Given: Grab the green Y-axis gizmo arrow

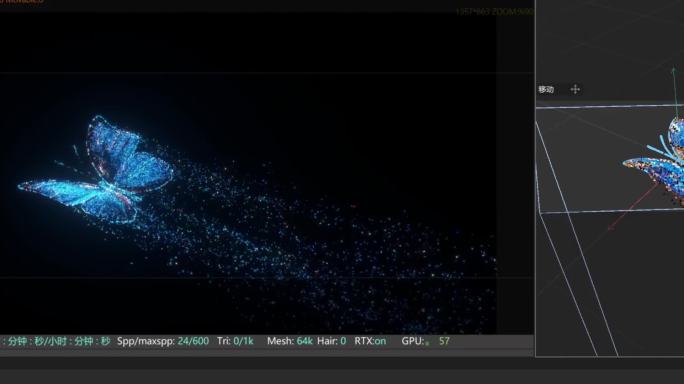Looking at the screenshot, I should [675, 93].
